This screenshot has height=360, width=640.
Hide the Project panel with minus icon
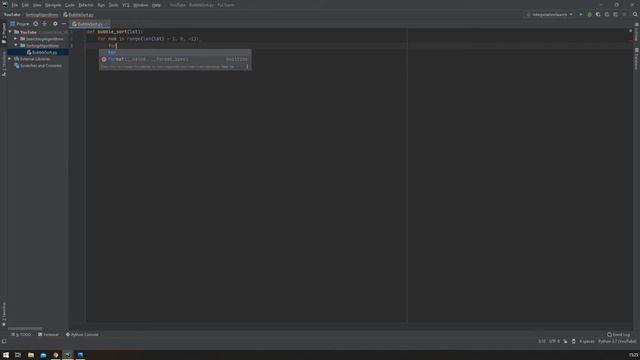click(64, 24)
